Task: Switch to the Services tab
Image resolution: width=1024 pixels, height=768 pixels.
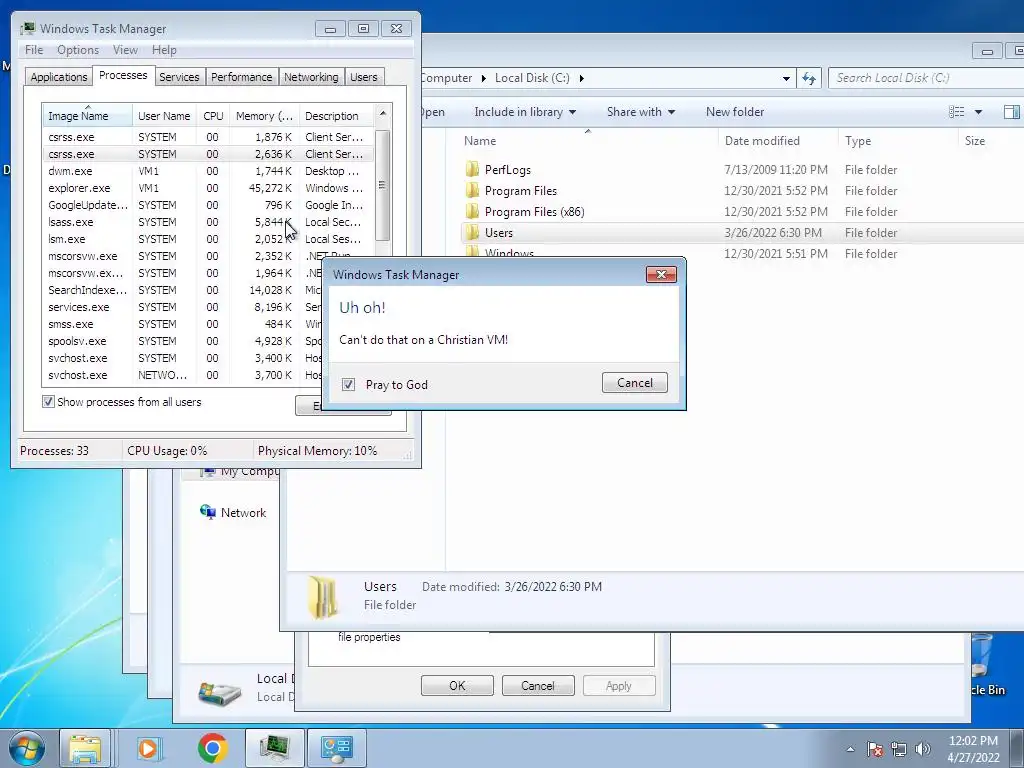Action: click(x=179, y=77)
